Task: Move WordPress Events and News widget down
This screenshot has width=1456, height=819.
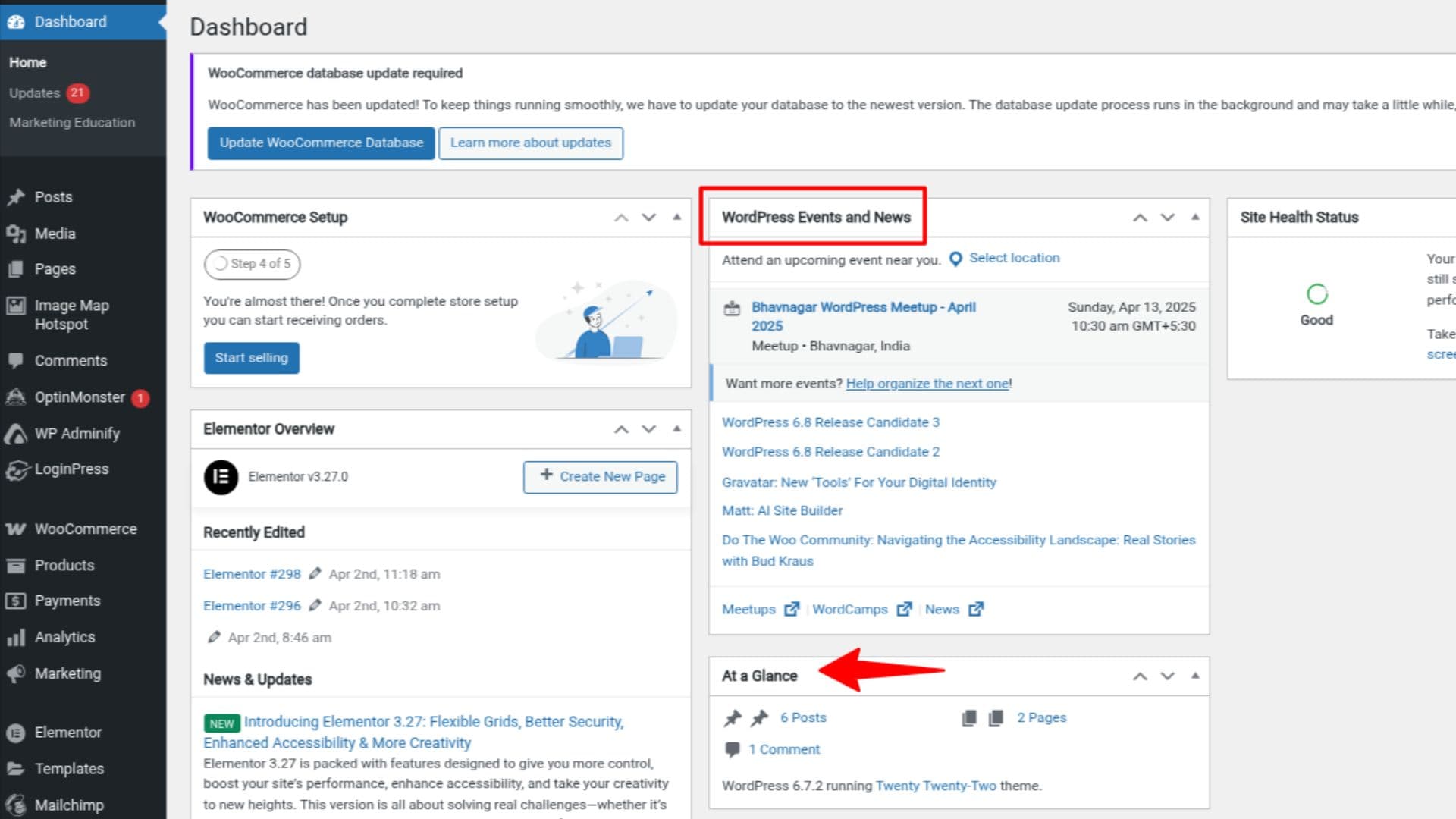Action: click(1166, 218)
